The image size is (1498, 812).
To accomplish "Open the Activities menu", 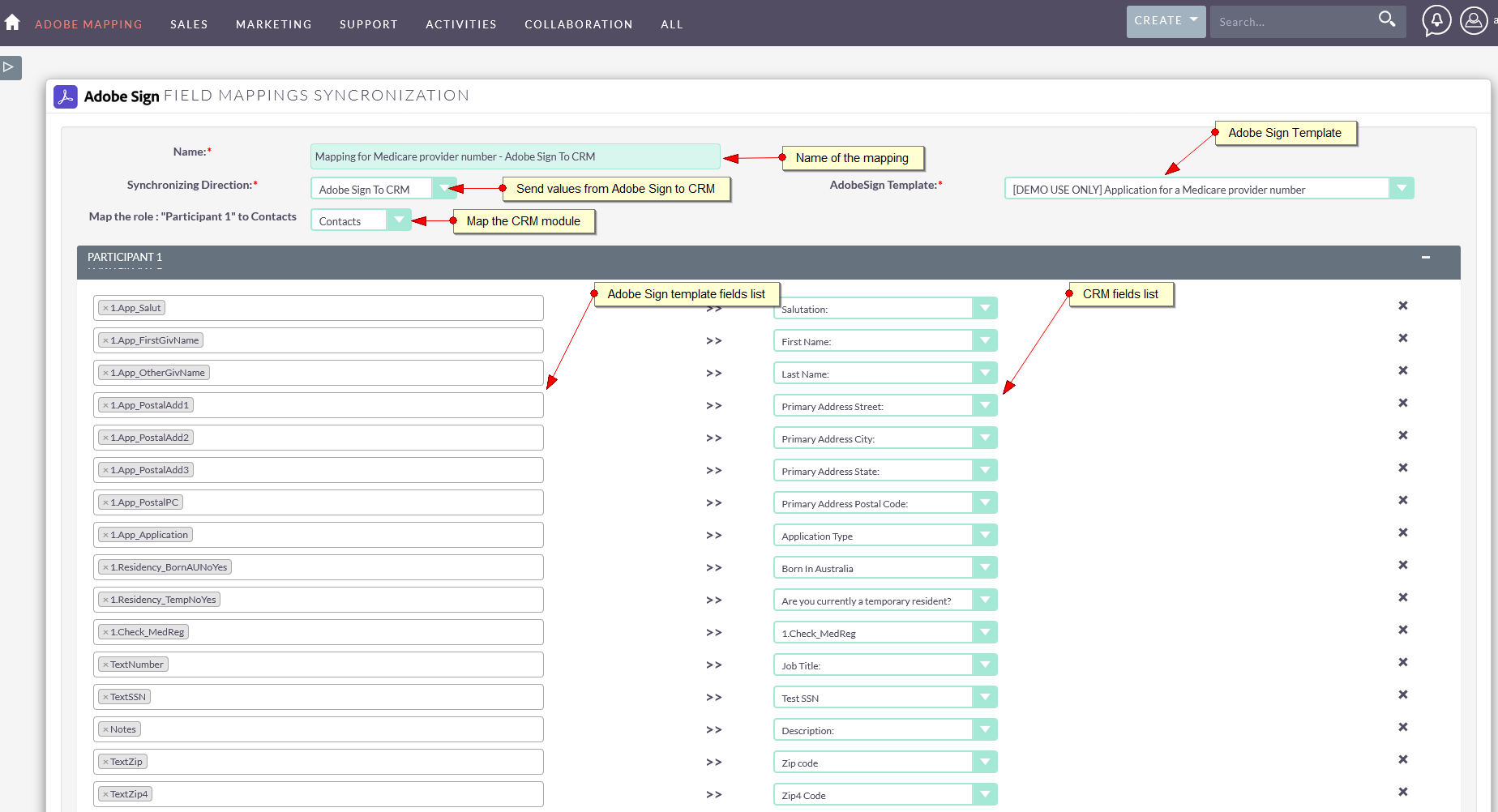I will pos(461,24).
